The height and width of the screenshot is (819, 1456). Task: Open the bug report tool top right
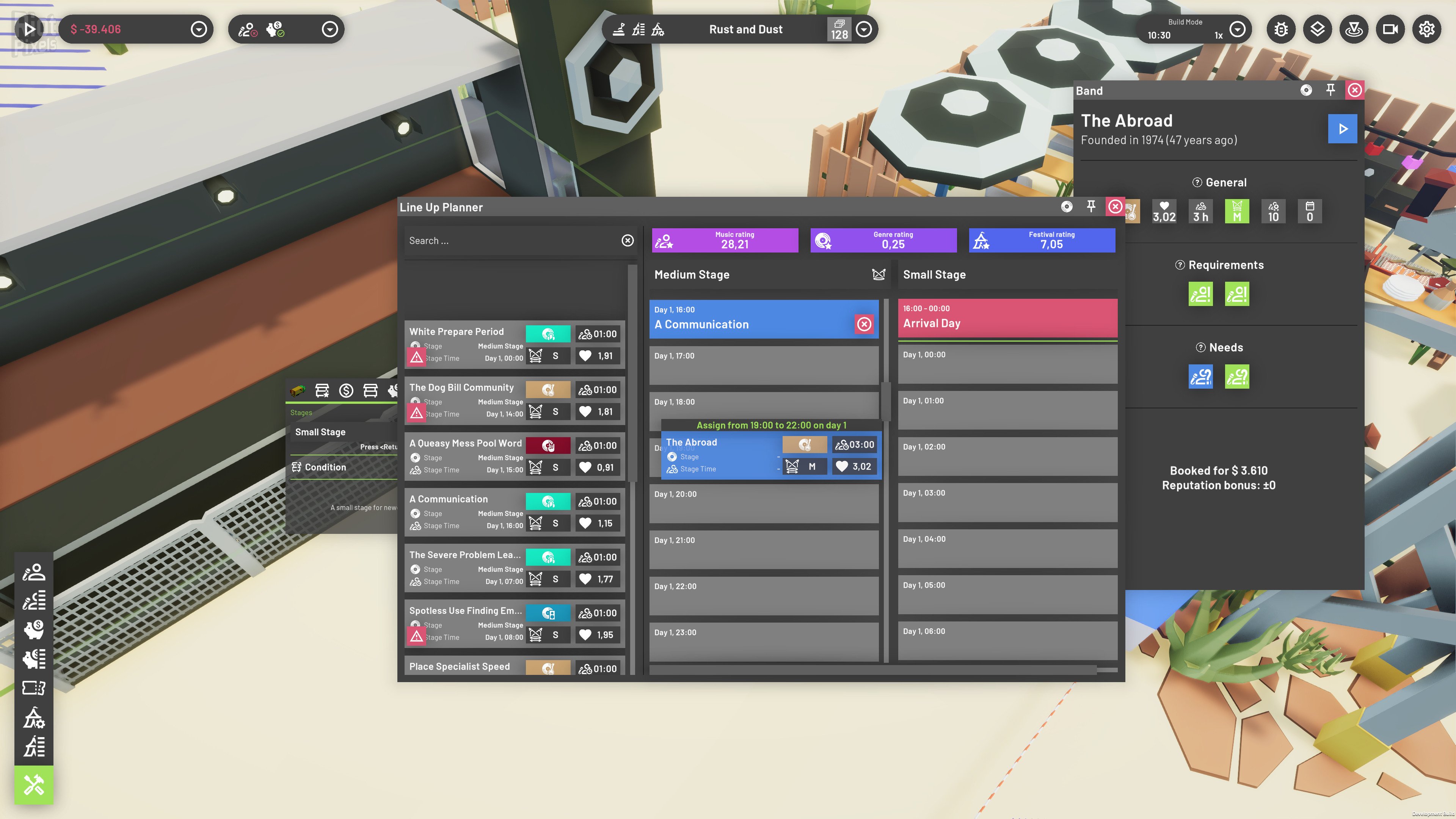click(x=1281, y=29)
